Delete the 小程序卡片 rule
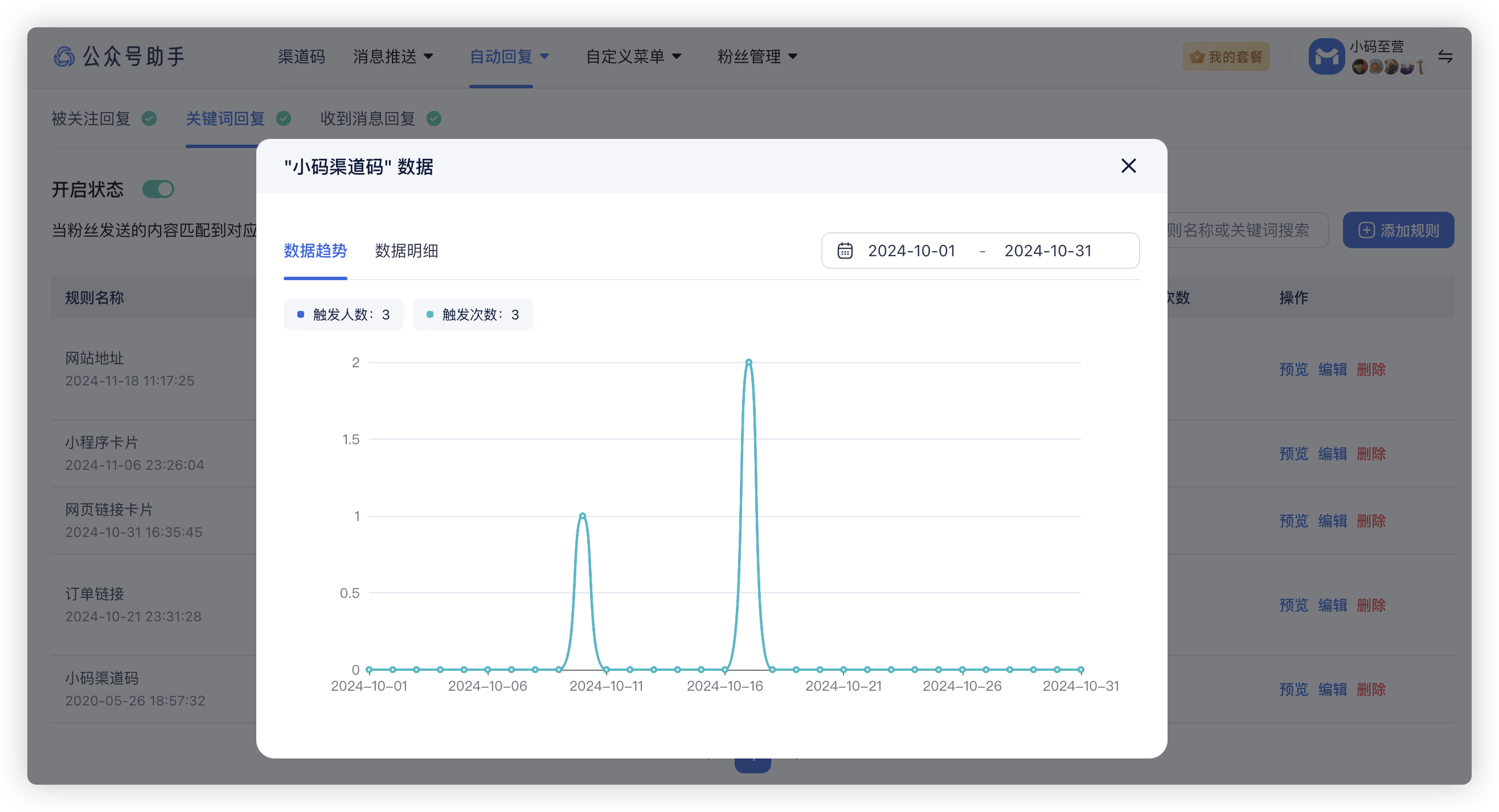Image resolution: width=1499 pixels, height=812 pixels. [x=1371, y=454]
